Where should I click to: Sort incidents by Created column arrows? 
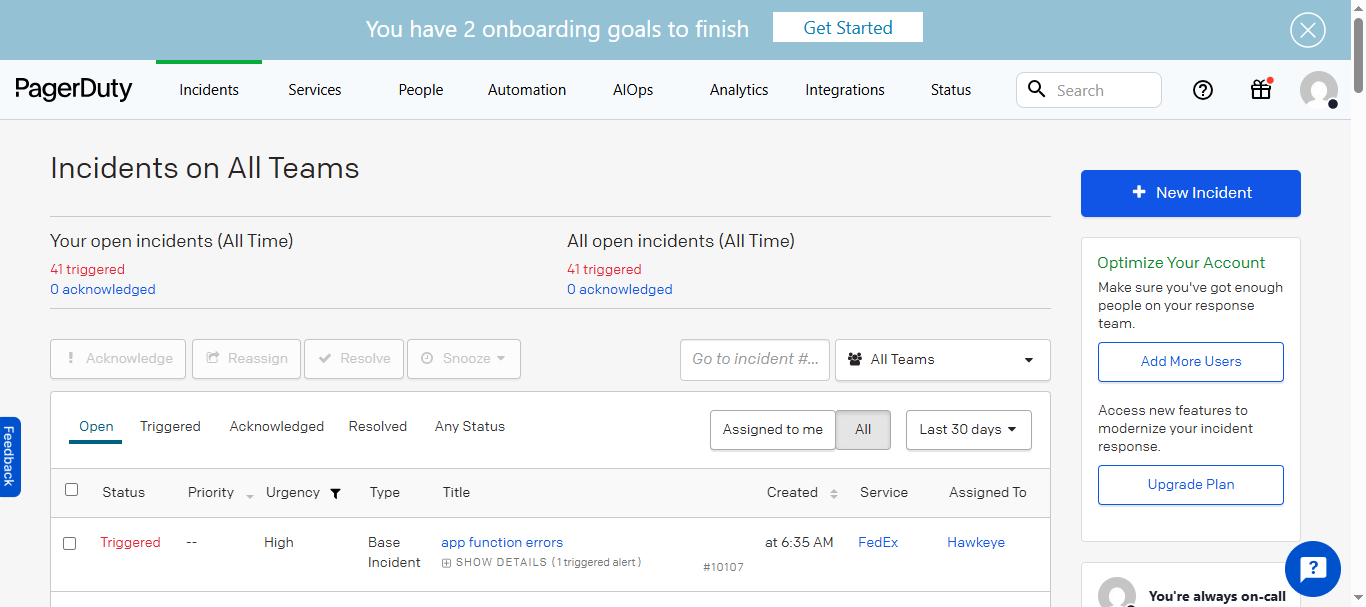pyautogui.click(x=832, y=493)
